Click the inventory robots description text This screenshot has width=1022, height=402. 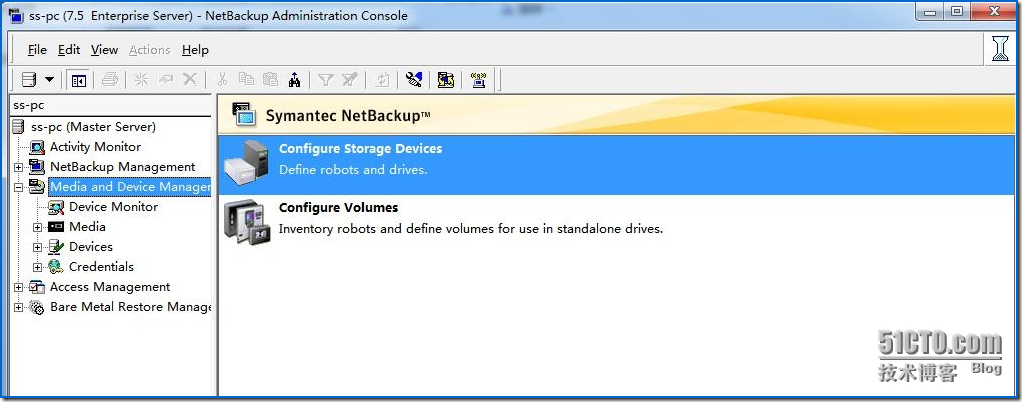pos(471,229)
